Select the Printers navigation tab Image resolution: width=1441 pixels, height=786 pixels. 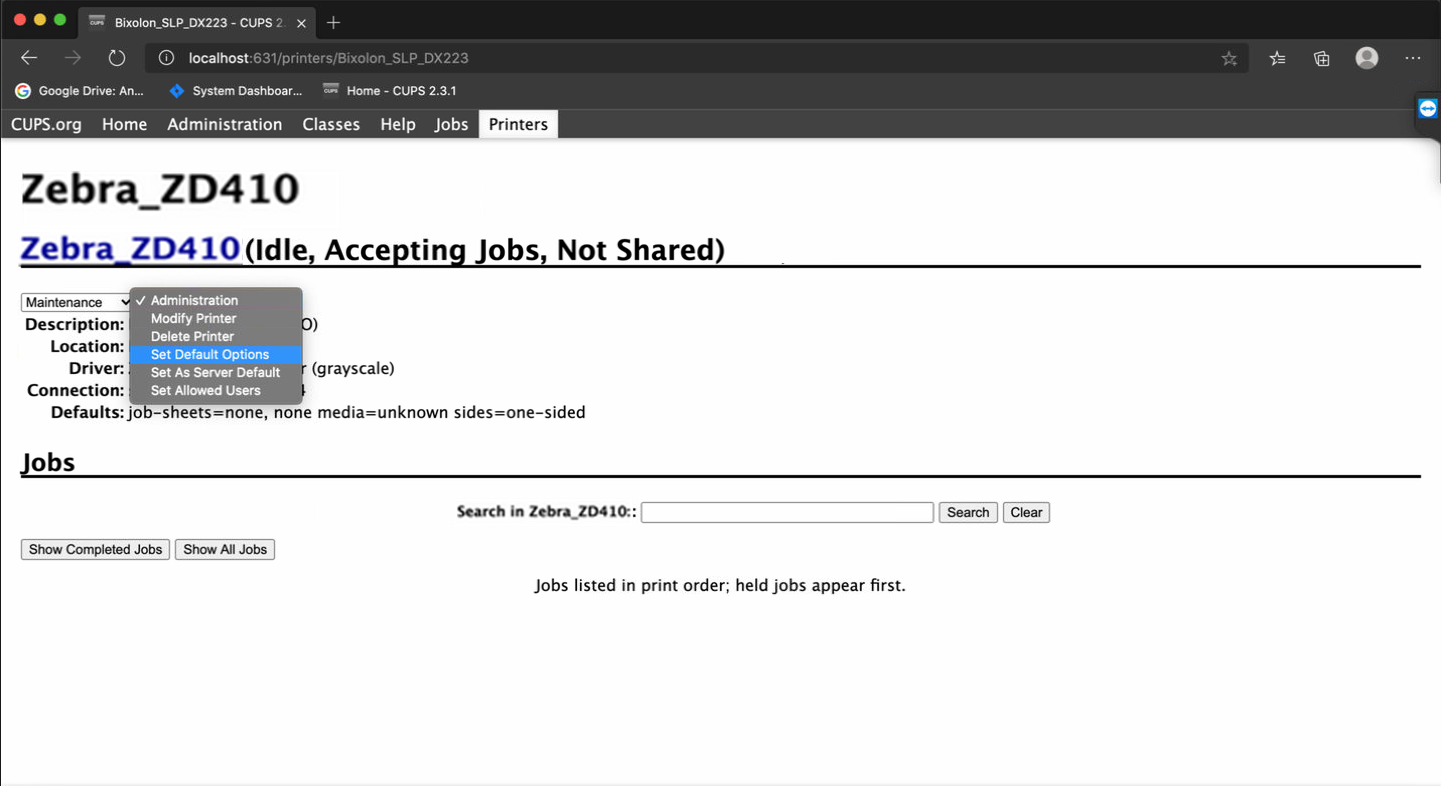click(x=518, y=124)
